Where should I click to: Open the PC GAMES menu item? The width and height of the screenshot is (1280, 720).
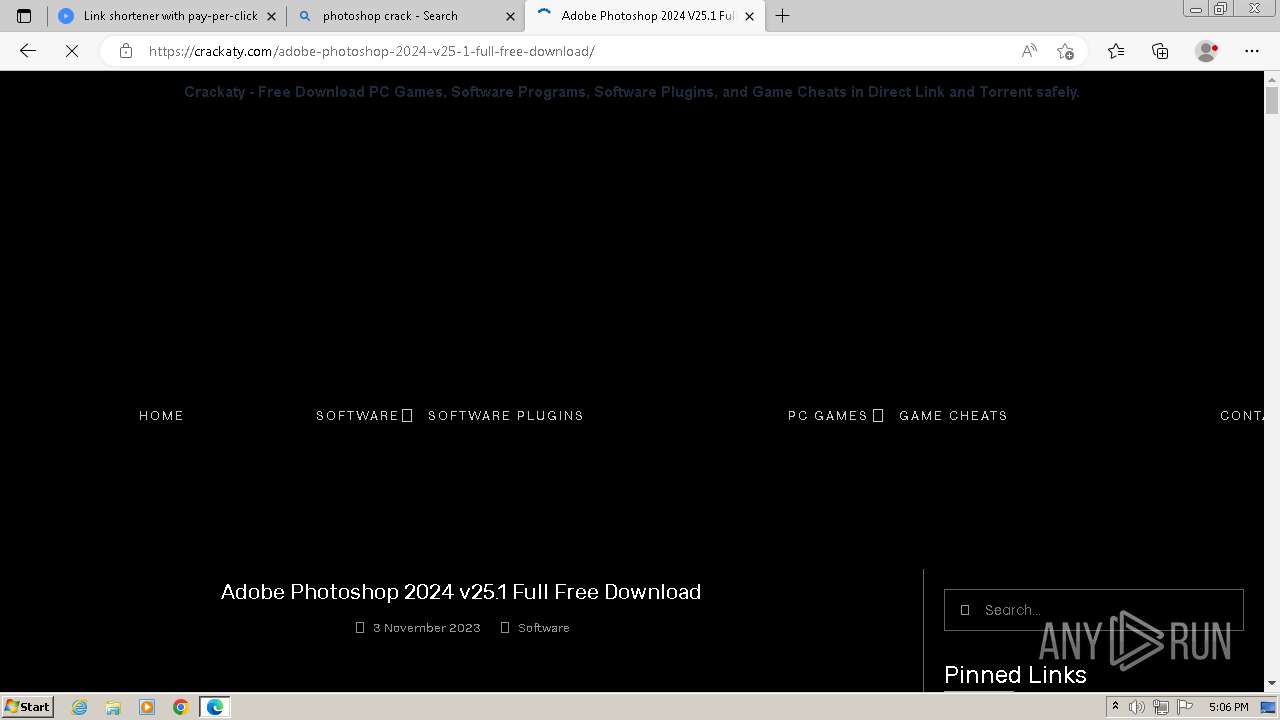[827, 415]
